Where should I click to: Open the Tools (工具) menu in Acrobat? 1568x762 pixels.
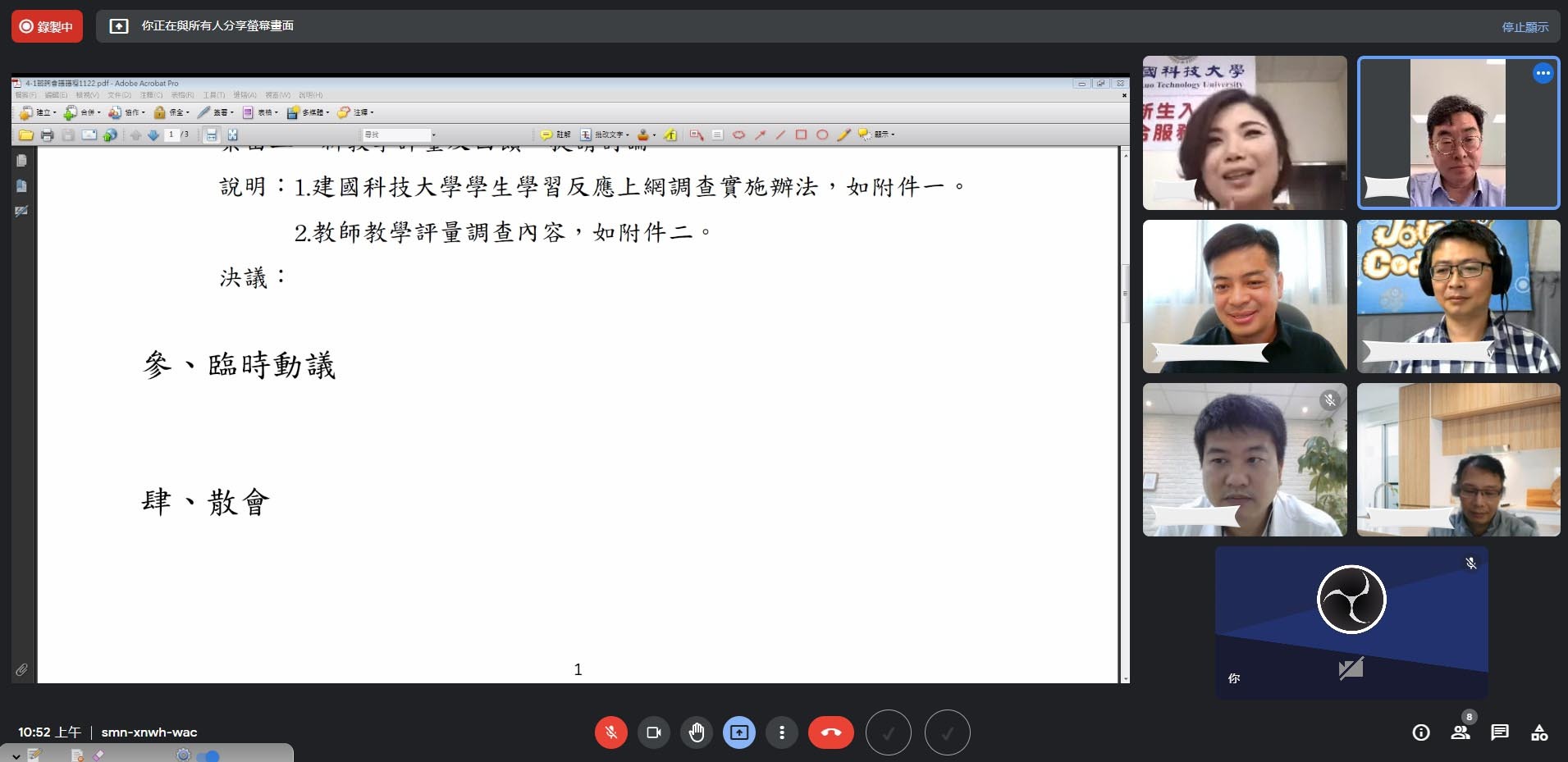tap(214, 95)
